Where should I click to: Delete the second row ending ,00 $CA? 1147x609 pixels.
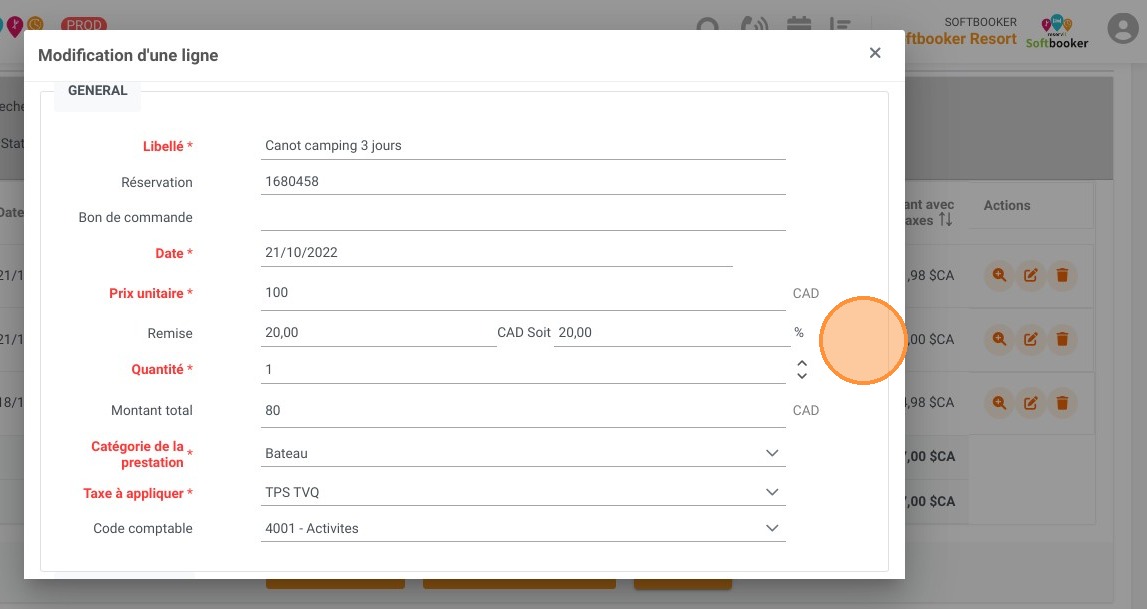(x=1062, y=339)
